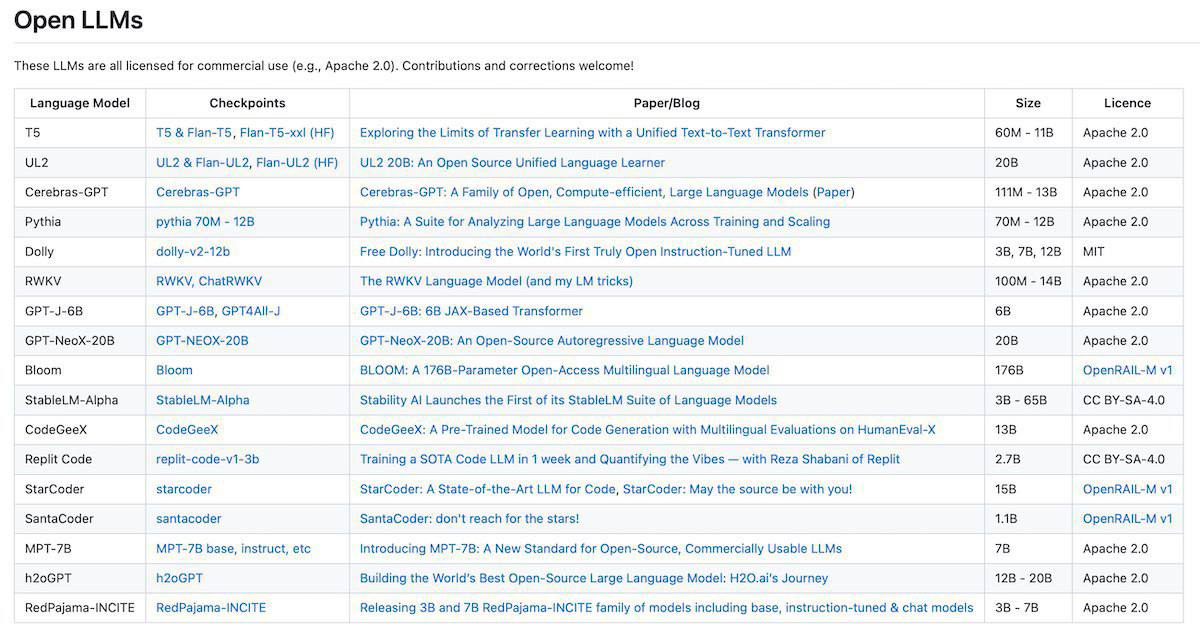Open the Flan-T5-xxl (HF) link
This screenshot has height=630, width=1200.
point(287,132)
